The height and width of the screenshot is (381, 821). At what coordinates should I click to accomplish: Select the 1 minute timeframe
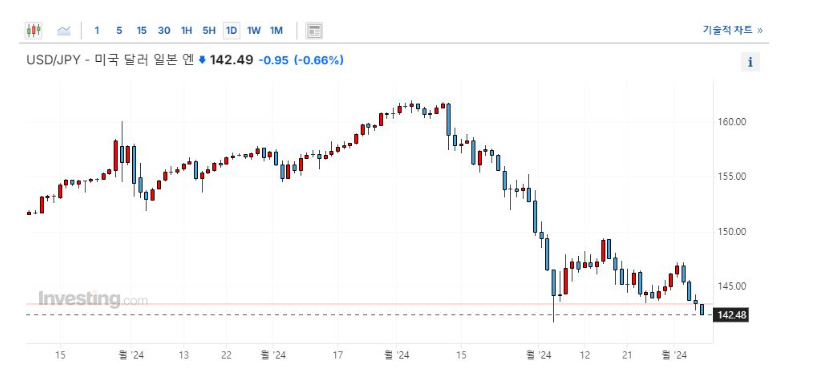click(x=97, y=31)
